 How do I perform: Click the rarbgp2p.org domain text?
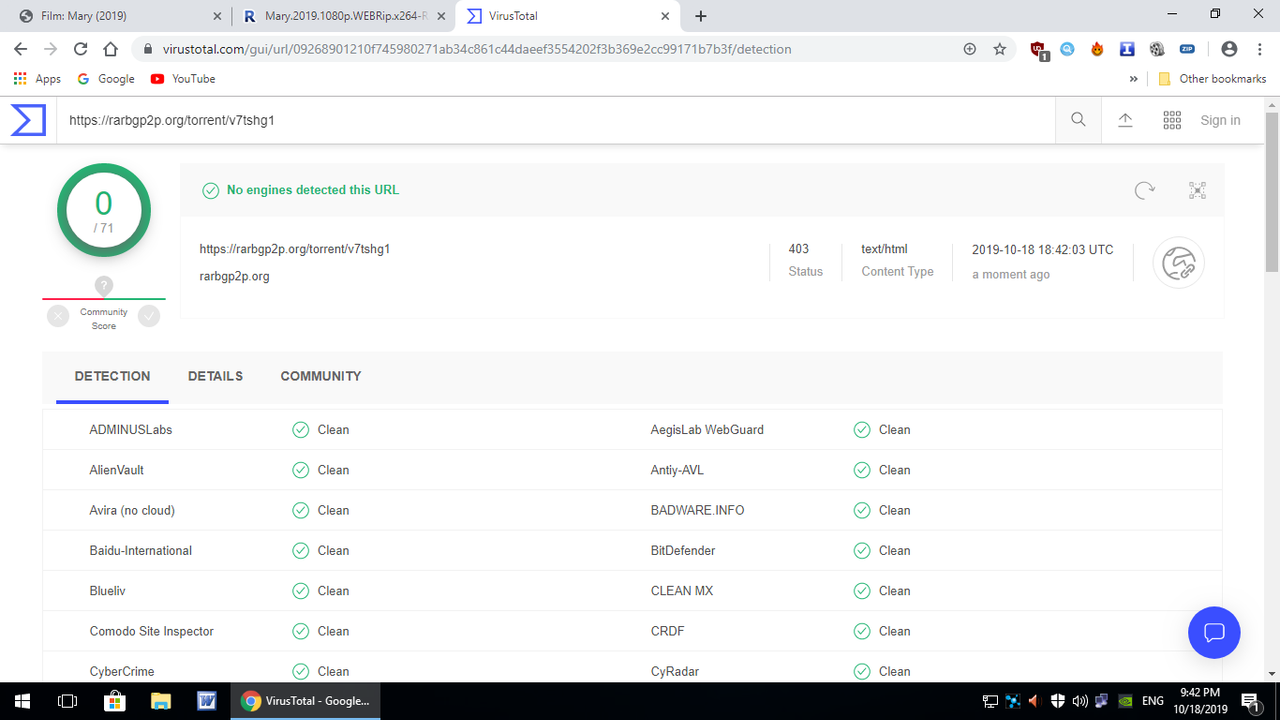pos(235,277)
